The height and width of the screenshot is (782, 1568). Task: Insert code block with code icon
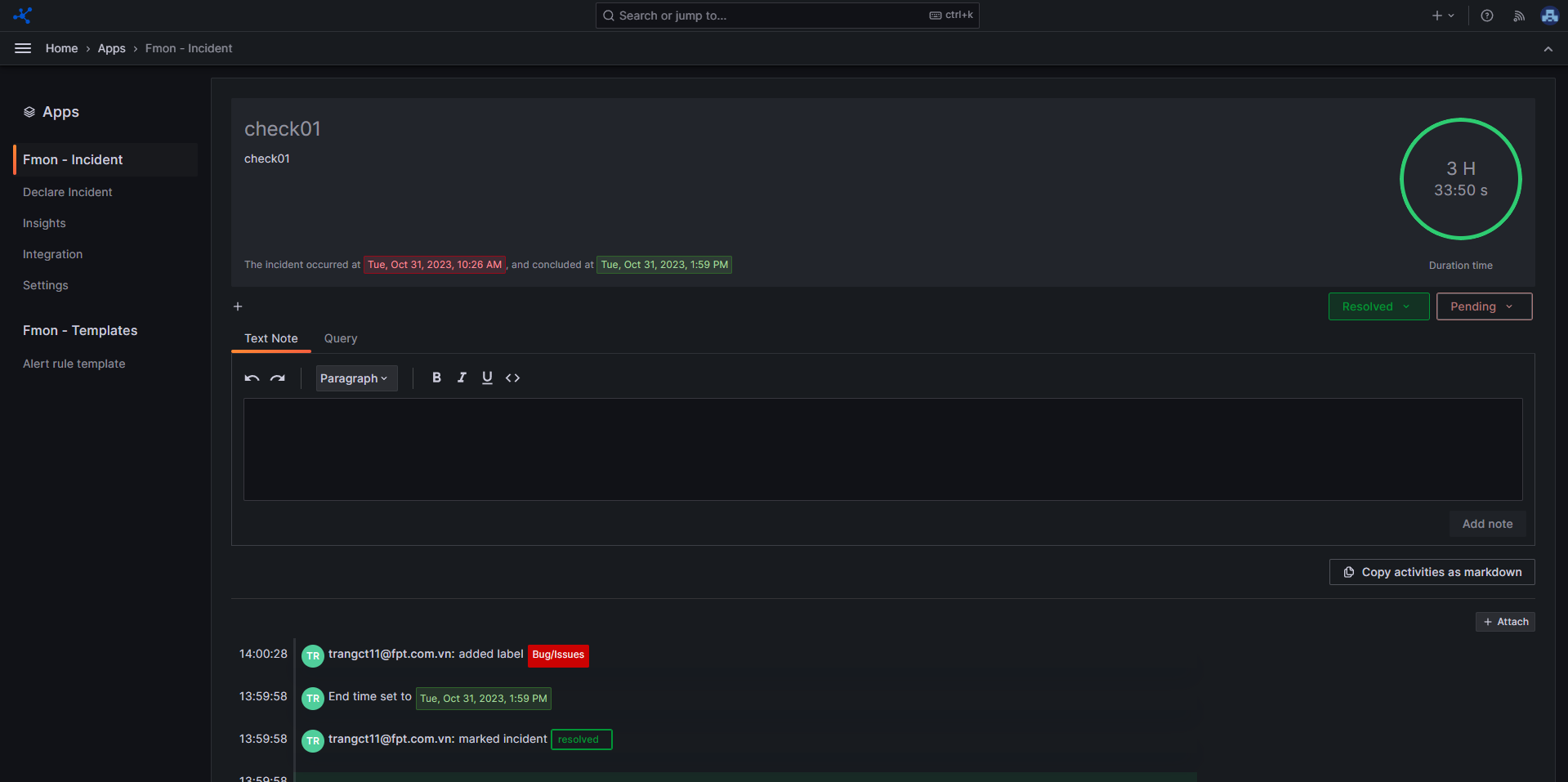point(512,378)
